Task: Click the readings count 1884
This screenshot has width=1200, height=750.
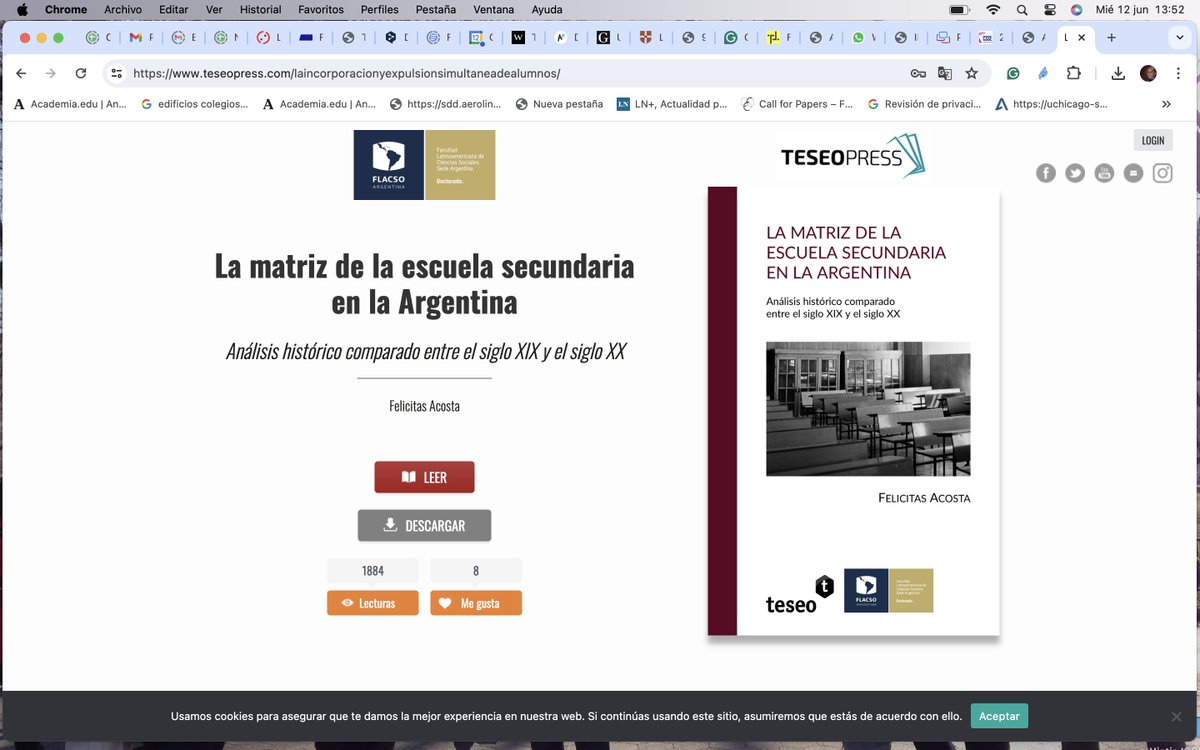Action: tap(373, 571)
